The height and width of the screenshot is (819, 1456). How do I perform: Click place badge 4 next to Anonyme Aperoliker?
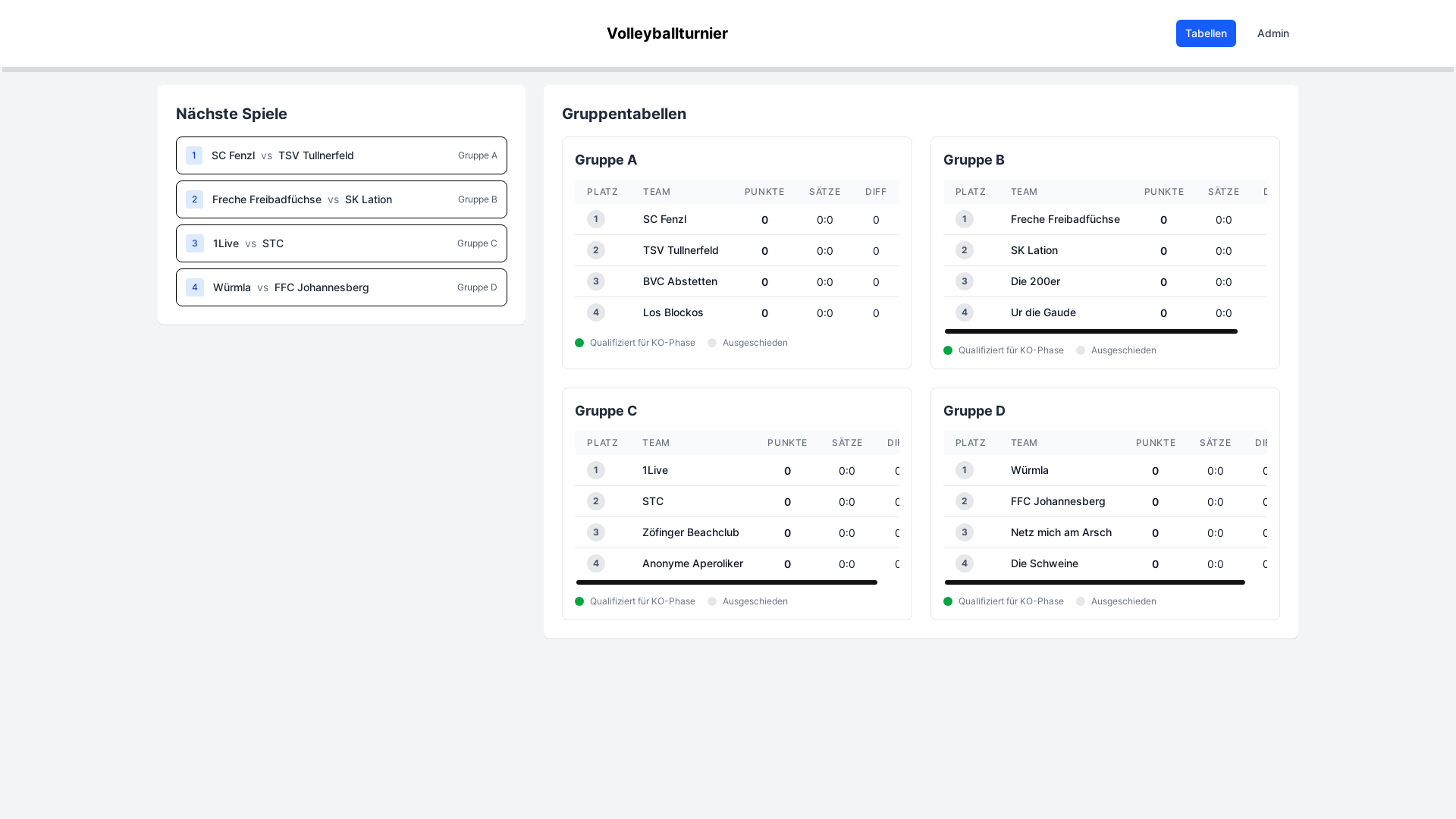[596, 563]
